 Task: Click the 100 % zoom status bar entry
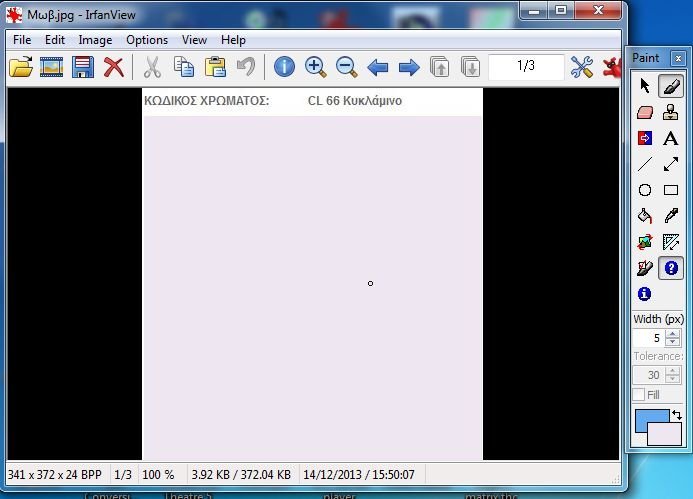pos(158,475)
